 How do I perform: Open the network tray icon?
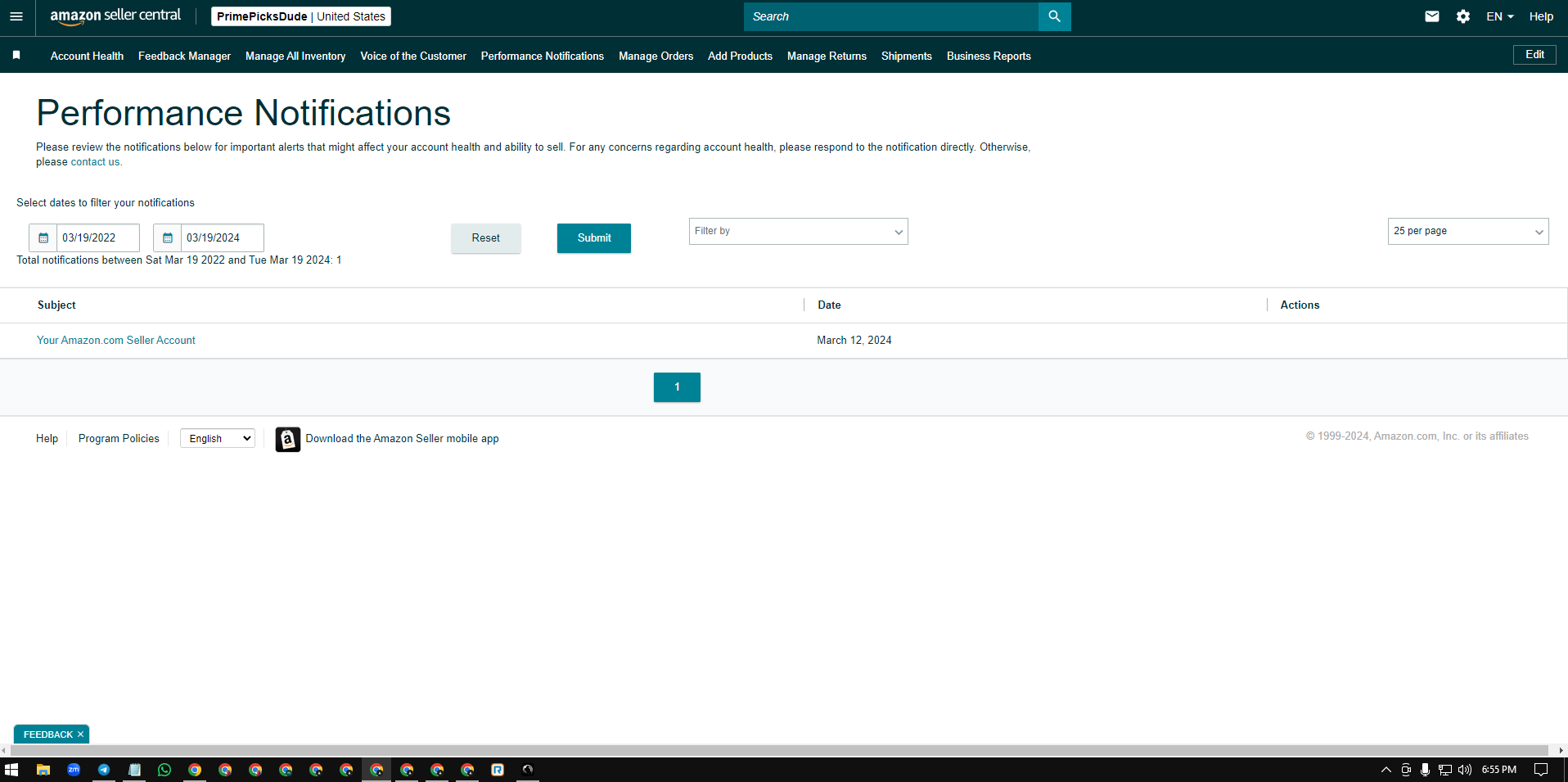click(x=1445, y=770)
